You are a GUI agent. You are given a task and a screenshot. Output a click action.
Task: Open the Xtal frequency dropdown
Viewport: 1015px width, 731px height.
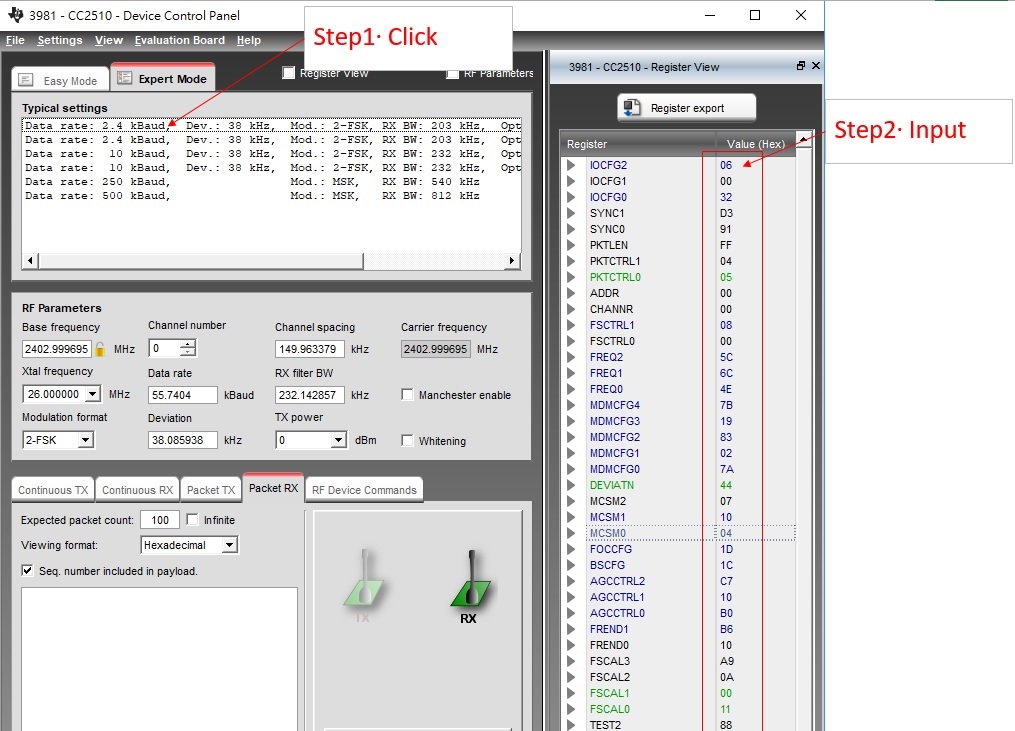[x=93, y=394]
